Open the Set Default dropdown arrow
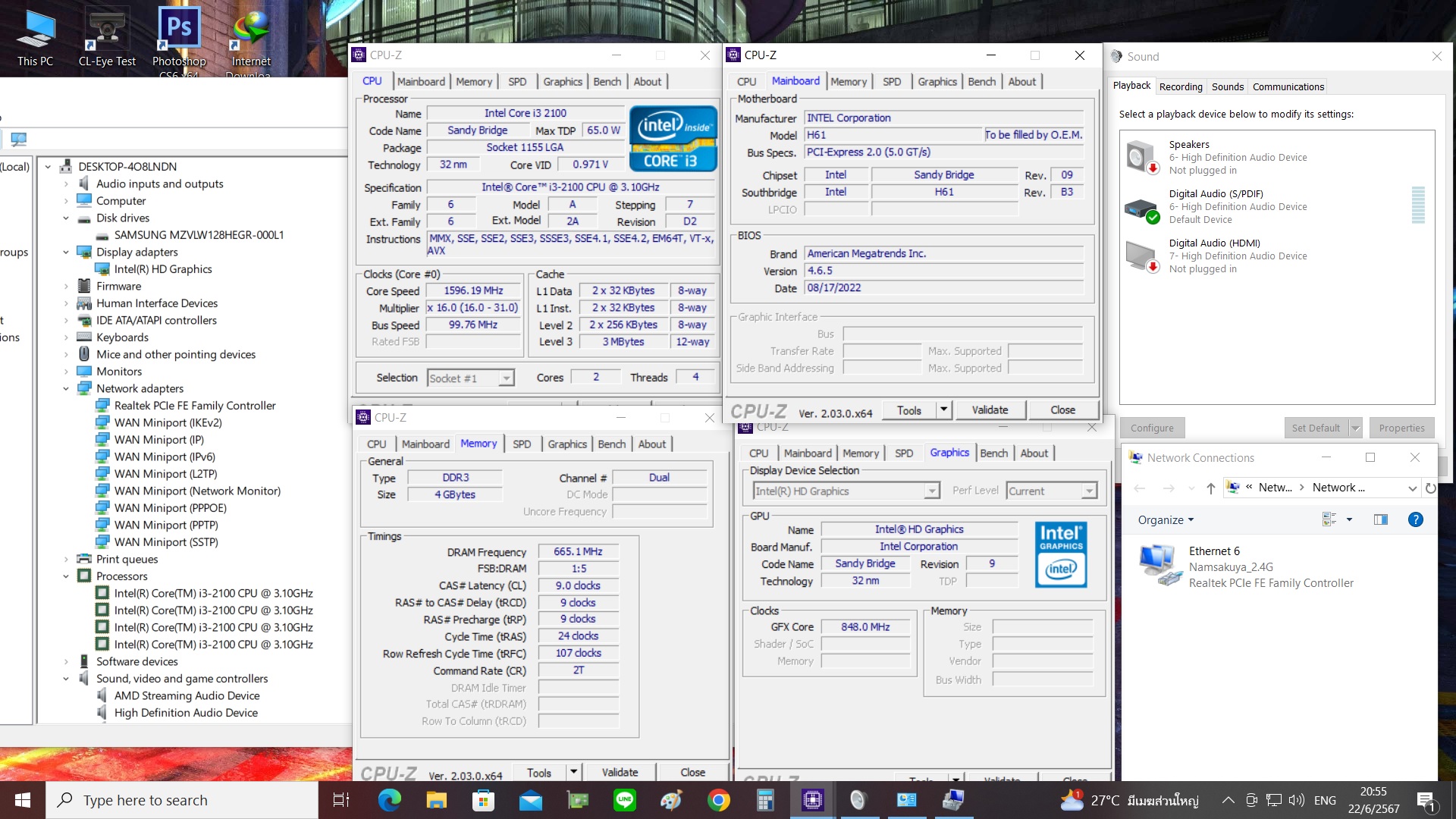Image resolution: width=1456 pixels, height=819 pixels. tap(1355, 428)
